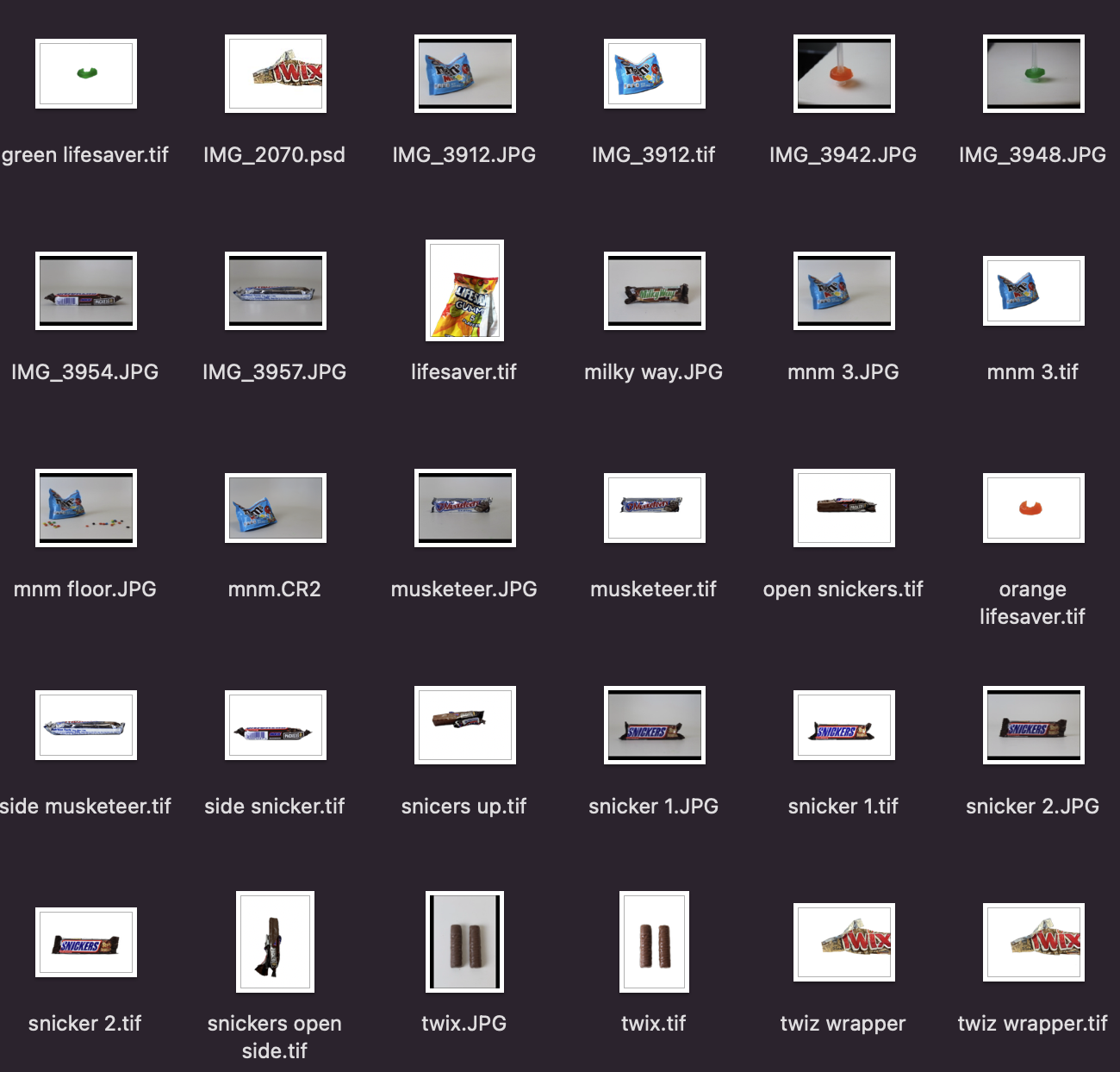This screenshot has width=1120, height=1072.
Task: Click the twiz wrapper file thumbnail without extension
Action: click(844, 942)
